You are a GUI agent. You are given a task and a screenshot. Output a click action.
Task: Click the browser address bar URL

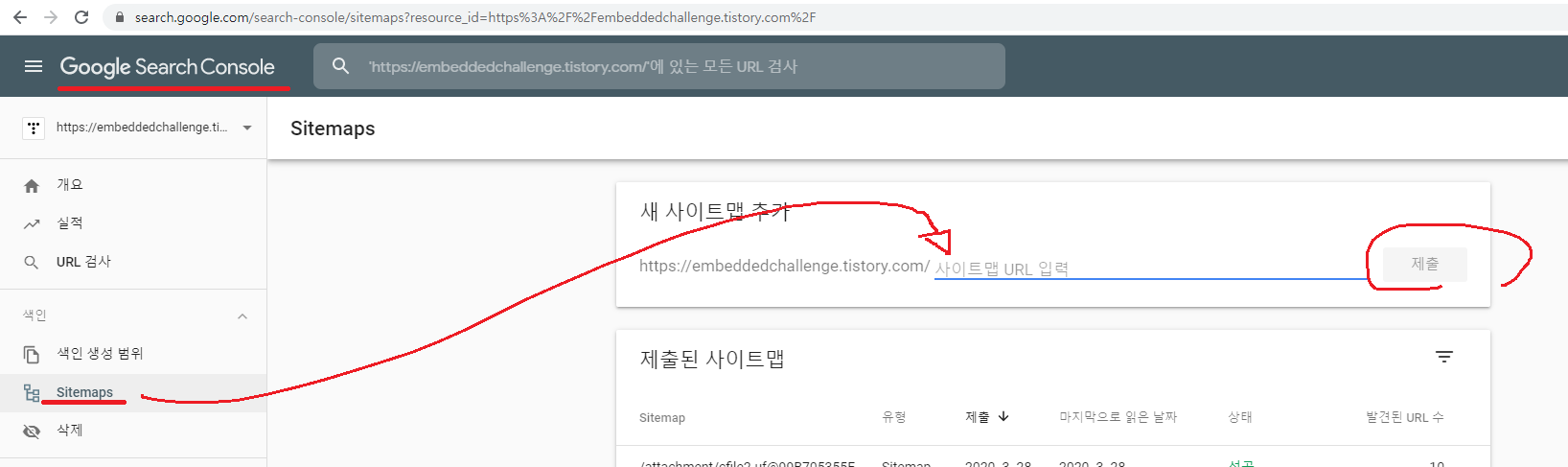click(475, 17)
